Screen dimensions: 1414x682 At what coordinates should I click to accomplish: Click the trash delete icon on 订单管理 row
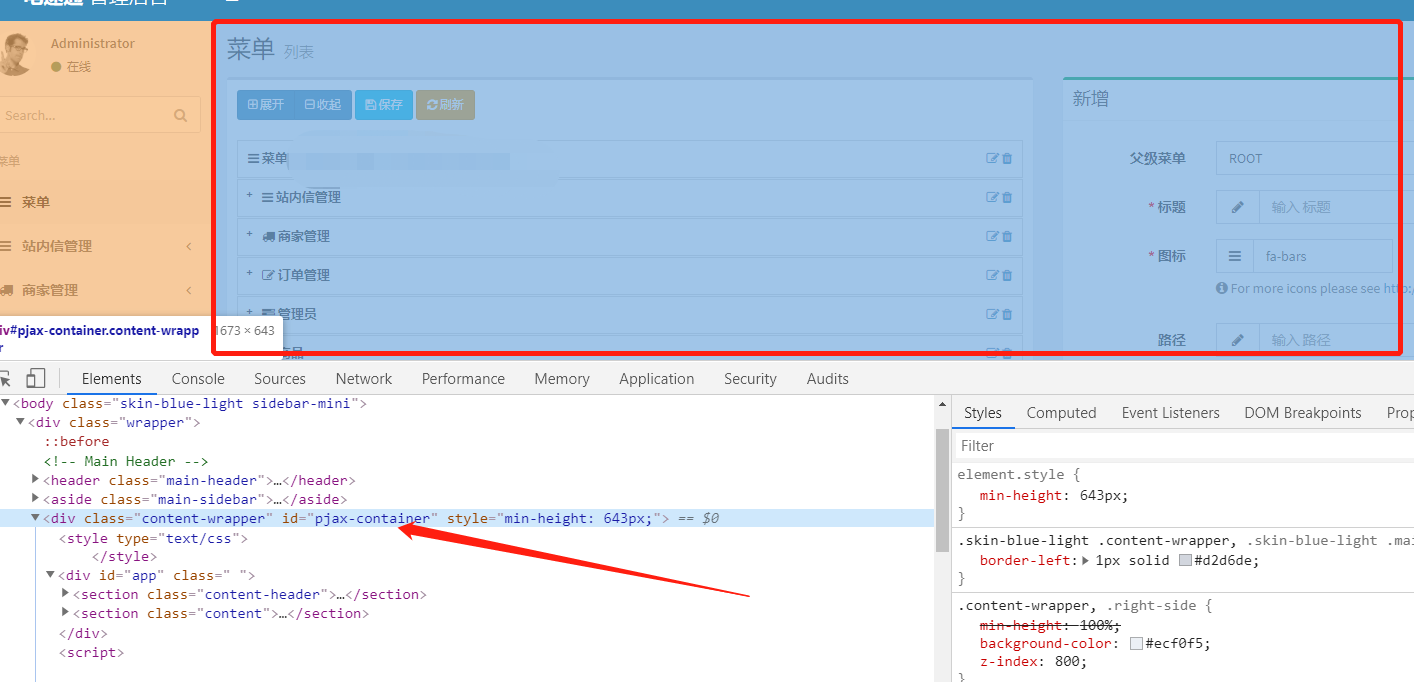1007,274
